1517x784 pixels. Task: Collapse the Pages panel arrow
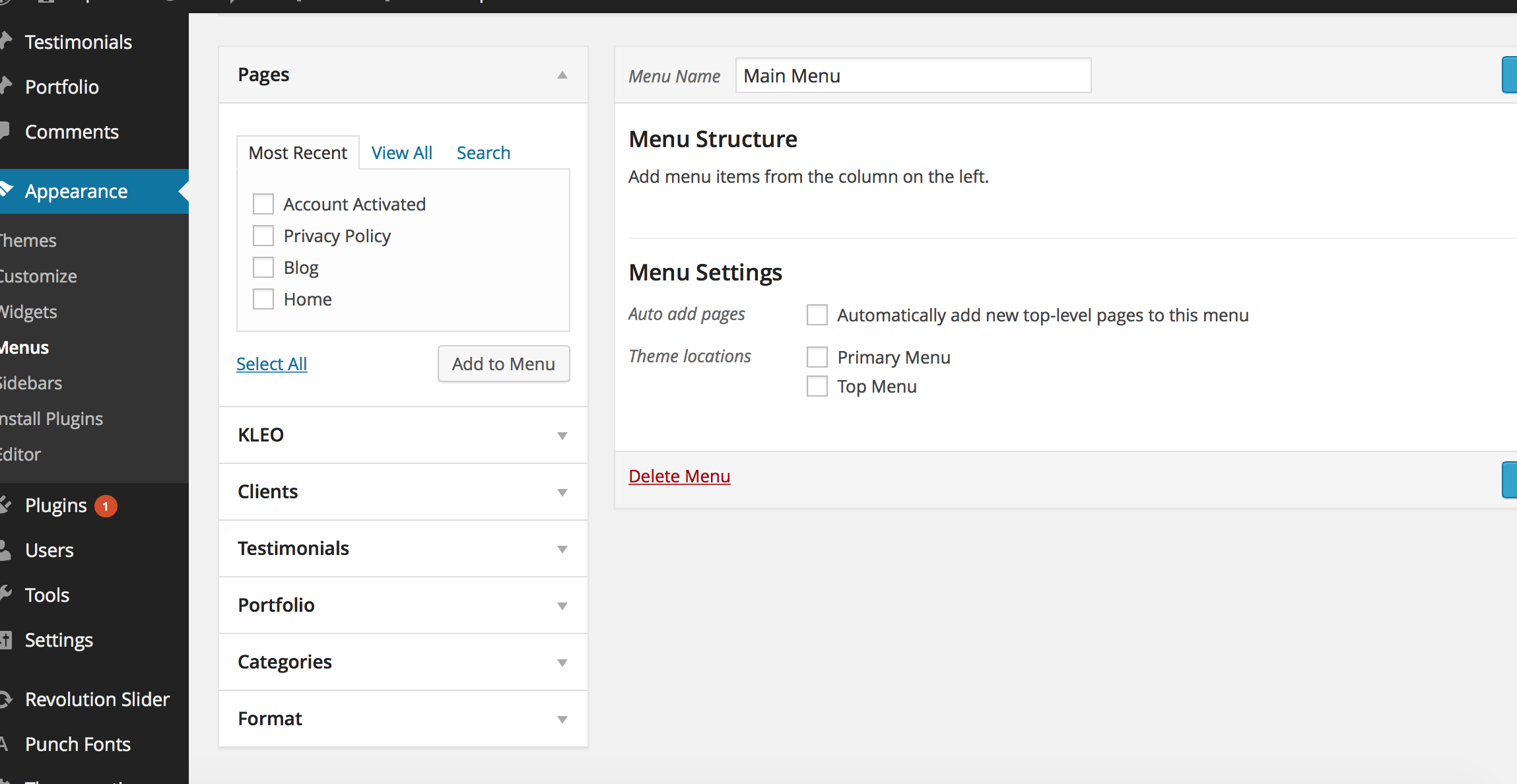562,75
